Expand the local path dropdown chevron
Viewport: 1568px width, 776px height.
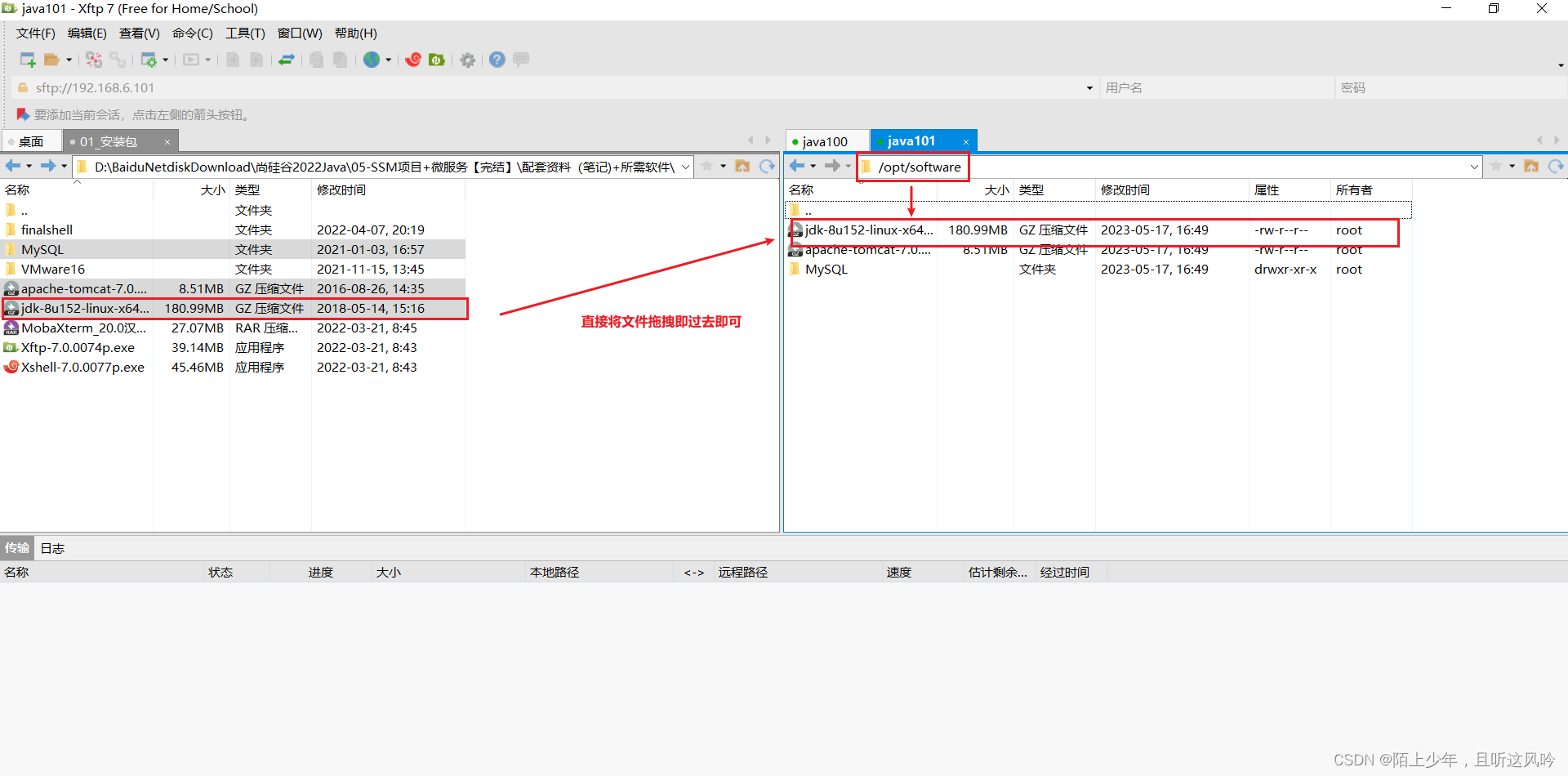click(686, 167)
